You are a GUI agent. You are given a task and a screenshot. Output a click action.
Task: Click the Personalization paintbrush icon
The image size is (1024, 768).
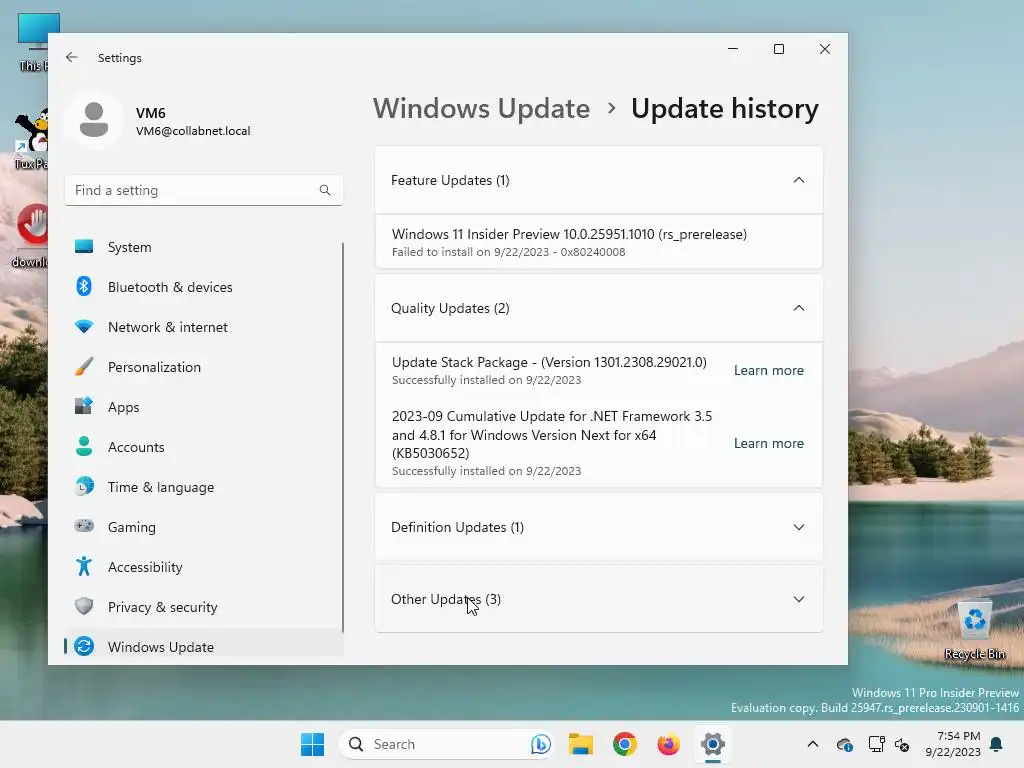click(84, 366)
